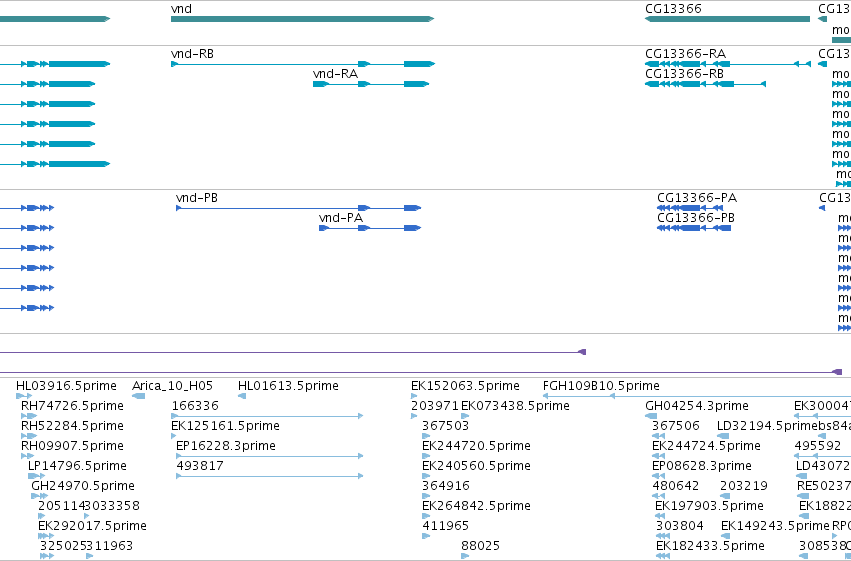Click the RH52284.5prime label
The image size is (851, 561).
[x=72, y=426]
